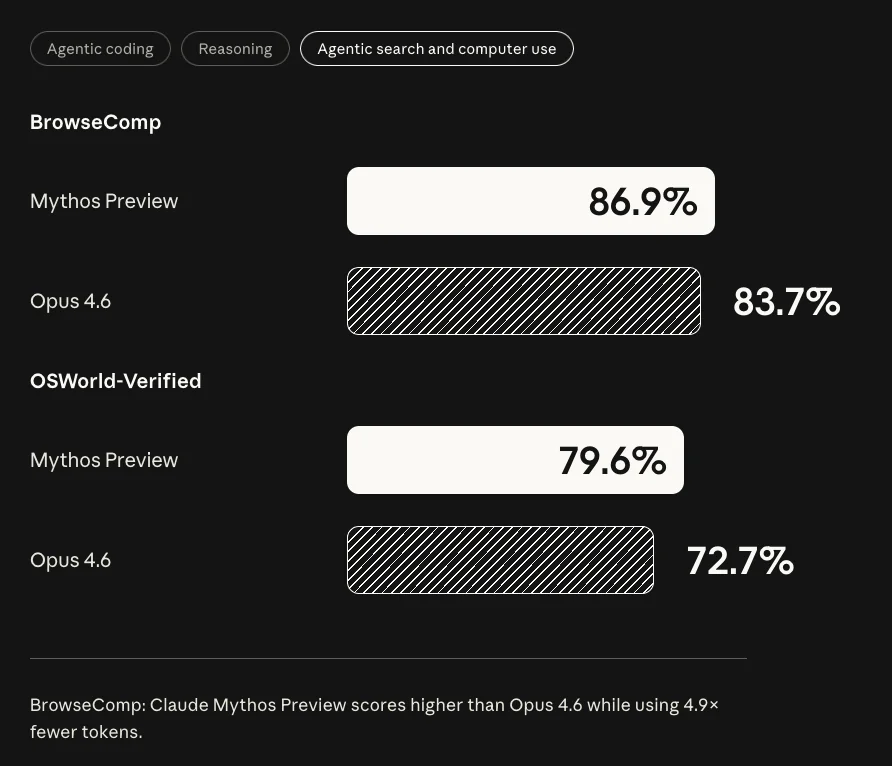Select Agentic search and computer use tab
892x766 pixels.
pyautogui.click(x=436, y=49)
